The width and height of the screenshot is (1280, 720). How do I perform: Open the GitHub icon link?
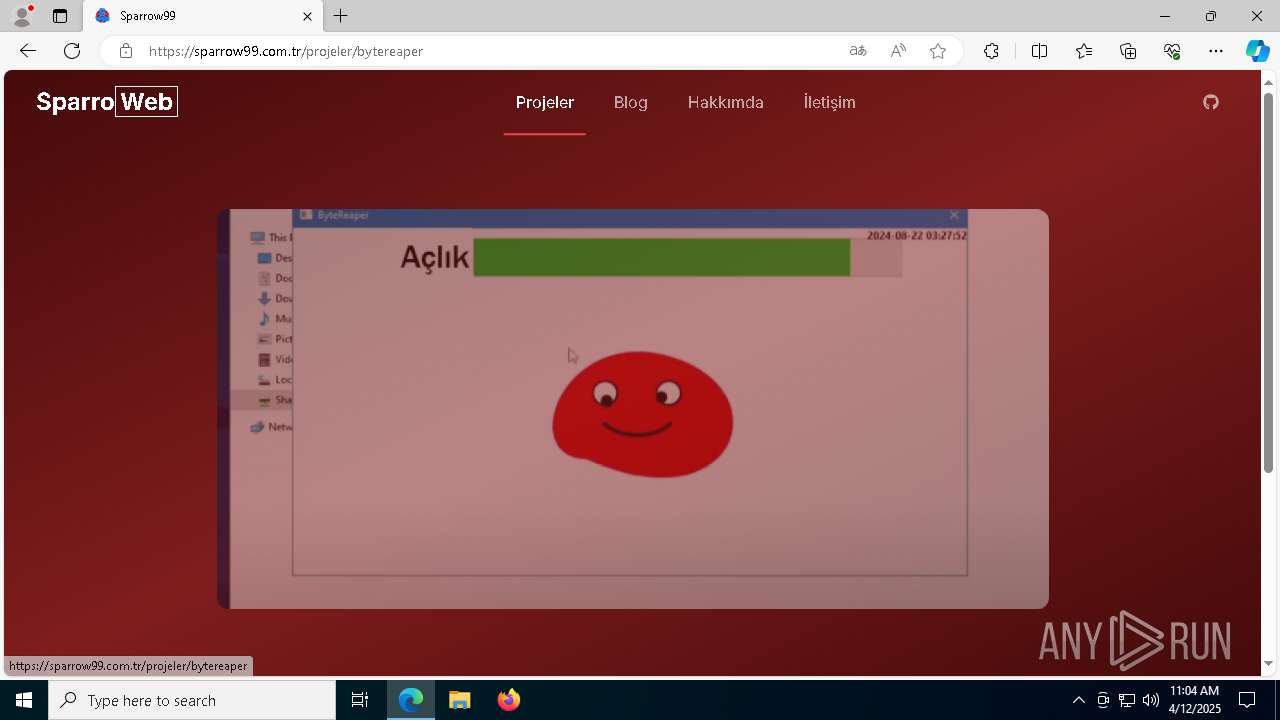1211,102
